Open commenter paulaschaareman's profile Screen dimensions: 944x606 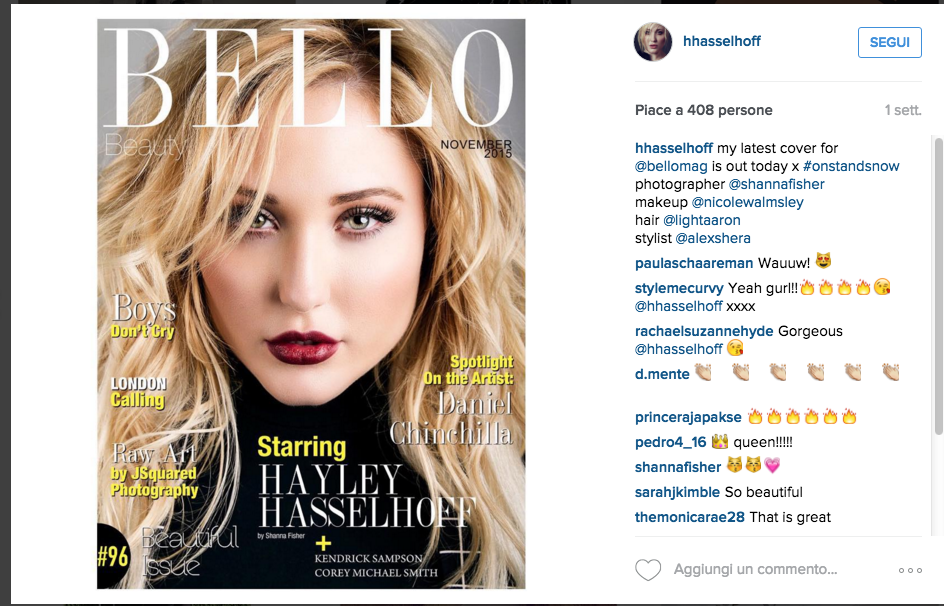tap(694, 263)
